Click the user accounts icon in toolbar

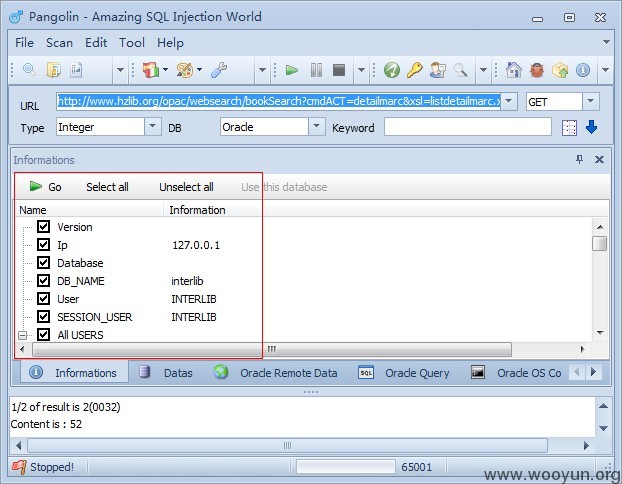438,70
